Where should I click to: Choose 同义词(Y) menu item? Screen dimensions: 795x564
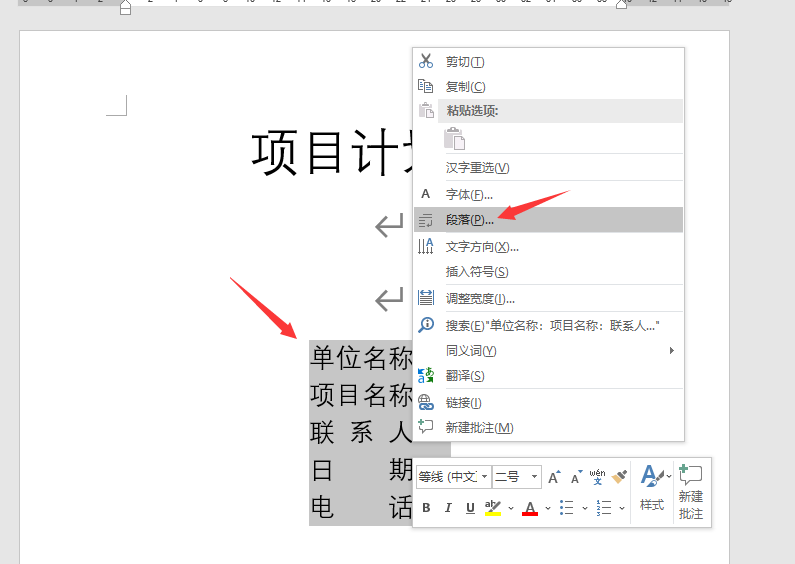(549, 350)
